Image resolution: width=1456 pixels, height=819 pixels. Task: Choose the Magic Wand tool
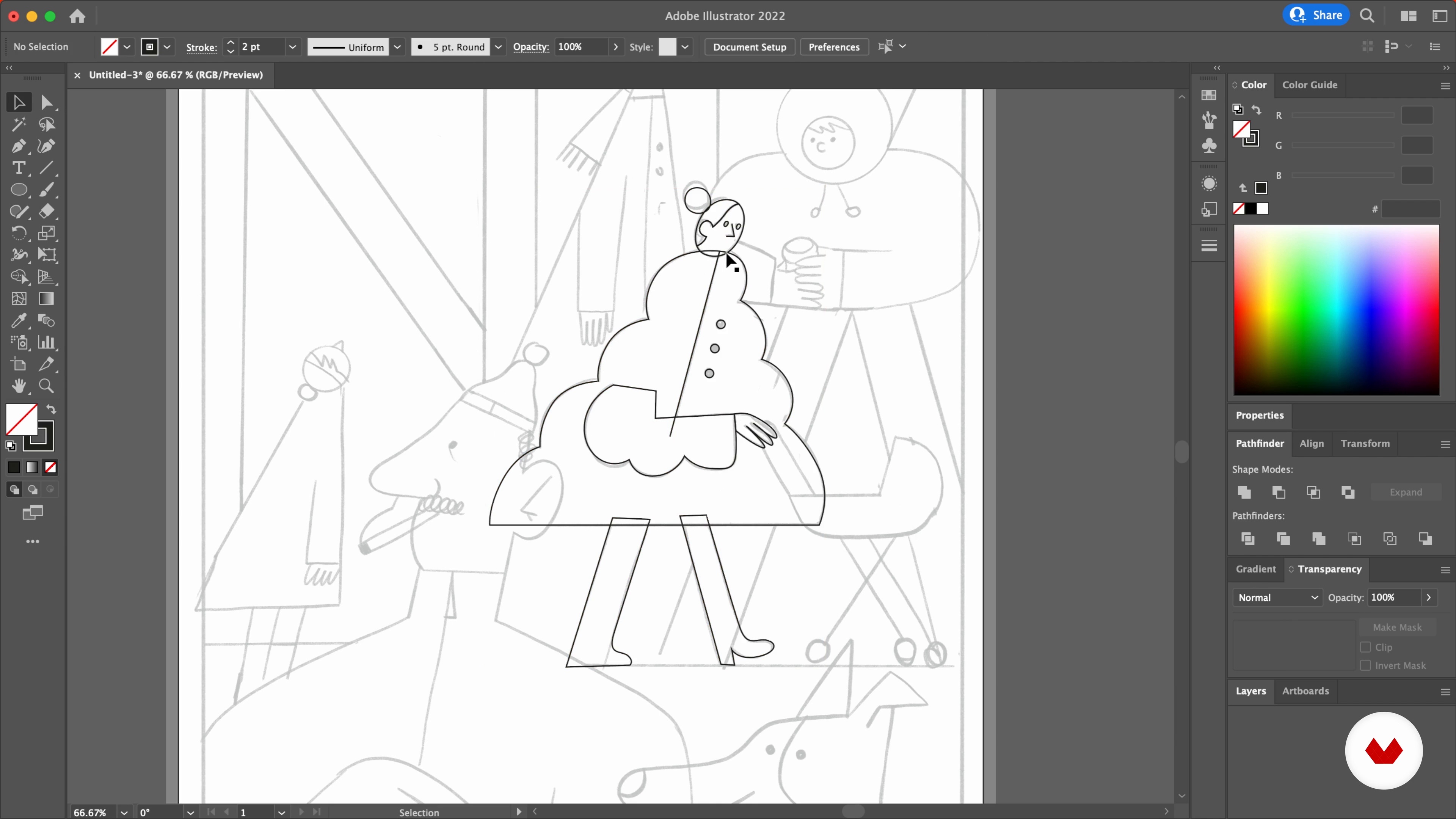[19, 124]
